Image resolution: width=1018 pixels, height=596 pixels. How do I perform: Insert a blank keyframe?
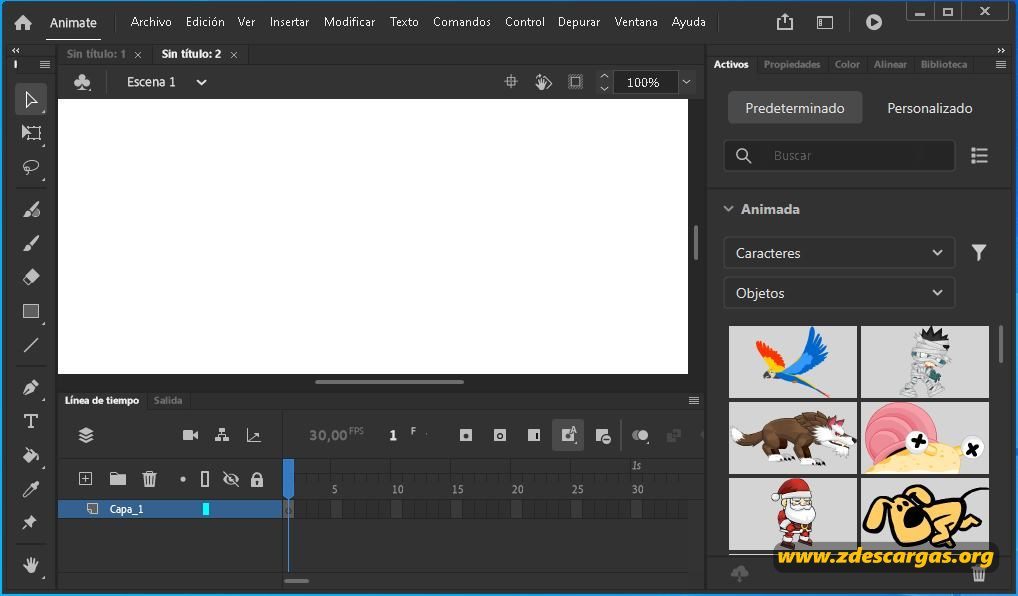point(499,436)
